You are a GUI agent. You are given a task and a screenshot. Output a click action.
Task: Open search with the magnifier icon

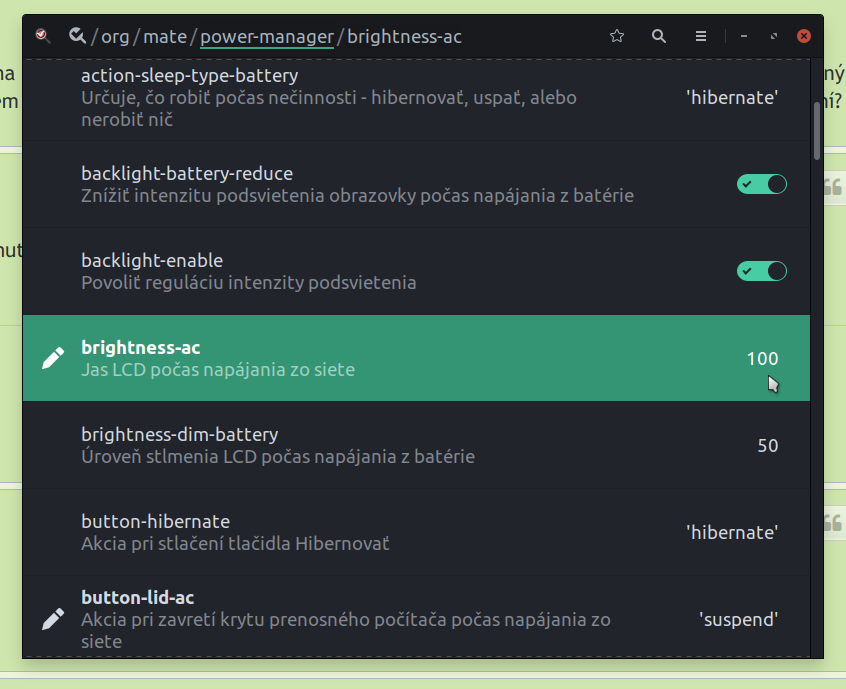(x=659, y=36)
